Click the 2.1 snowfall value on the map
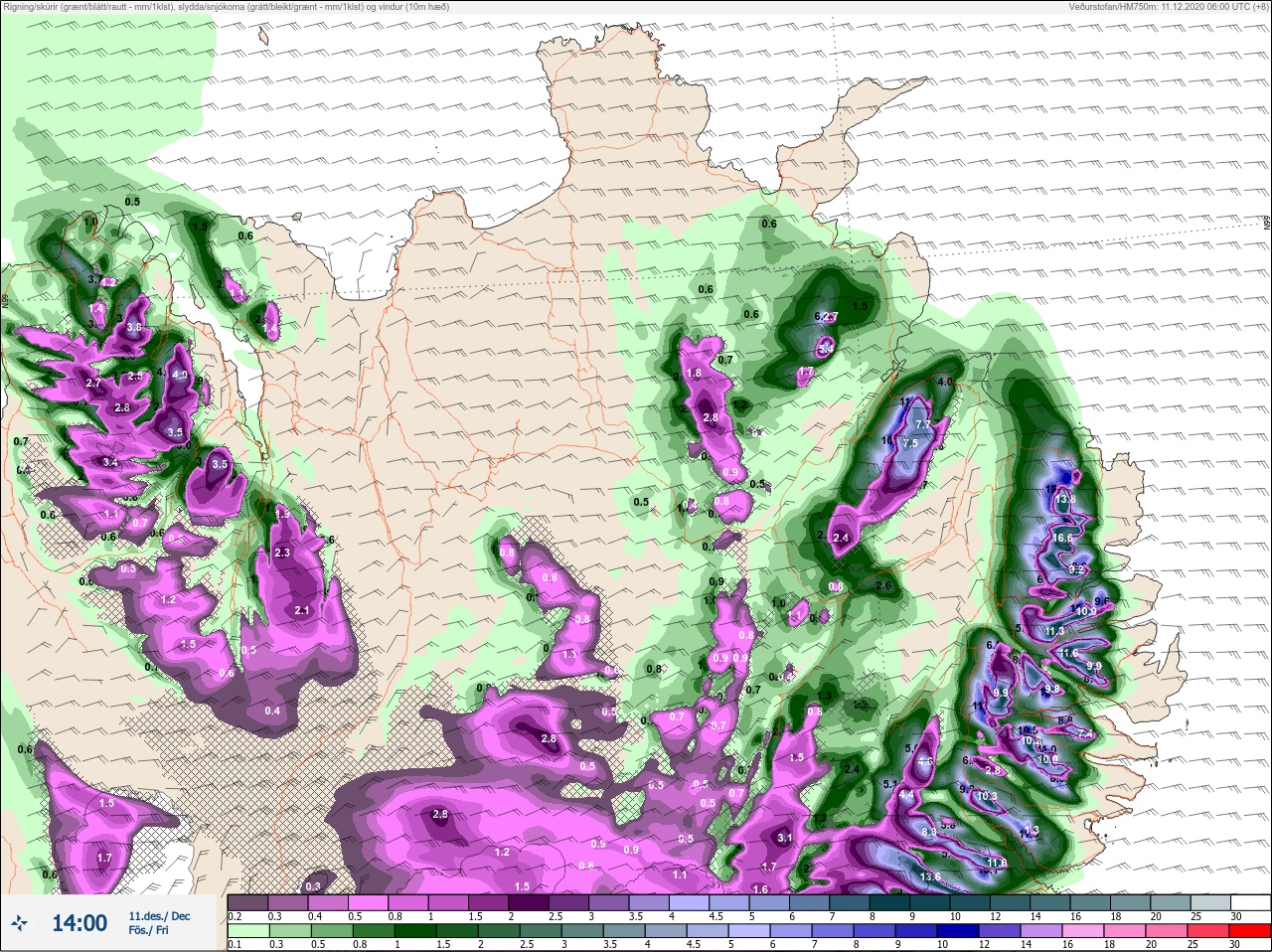 tap(303, 610)
